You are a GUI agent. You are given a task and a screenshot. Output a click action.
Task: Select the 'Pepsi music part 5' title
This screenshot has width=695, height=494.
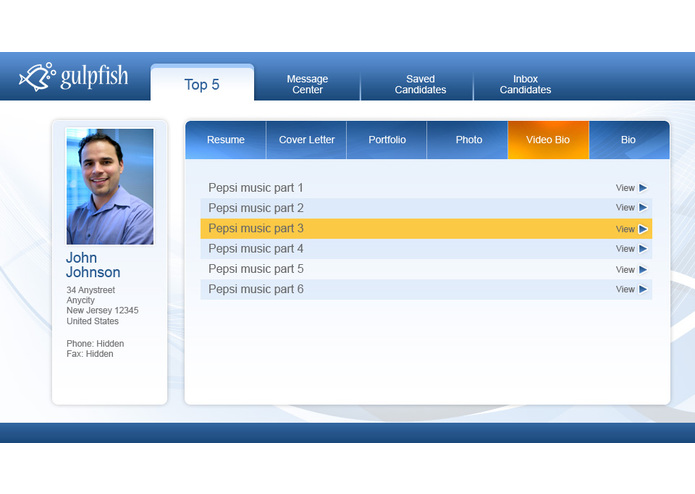(x=256, y=269)
